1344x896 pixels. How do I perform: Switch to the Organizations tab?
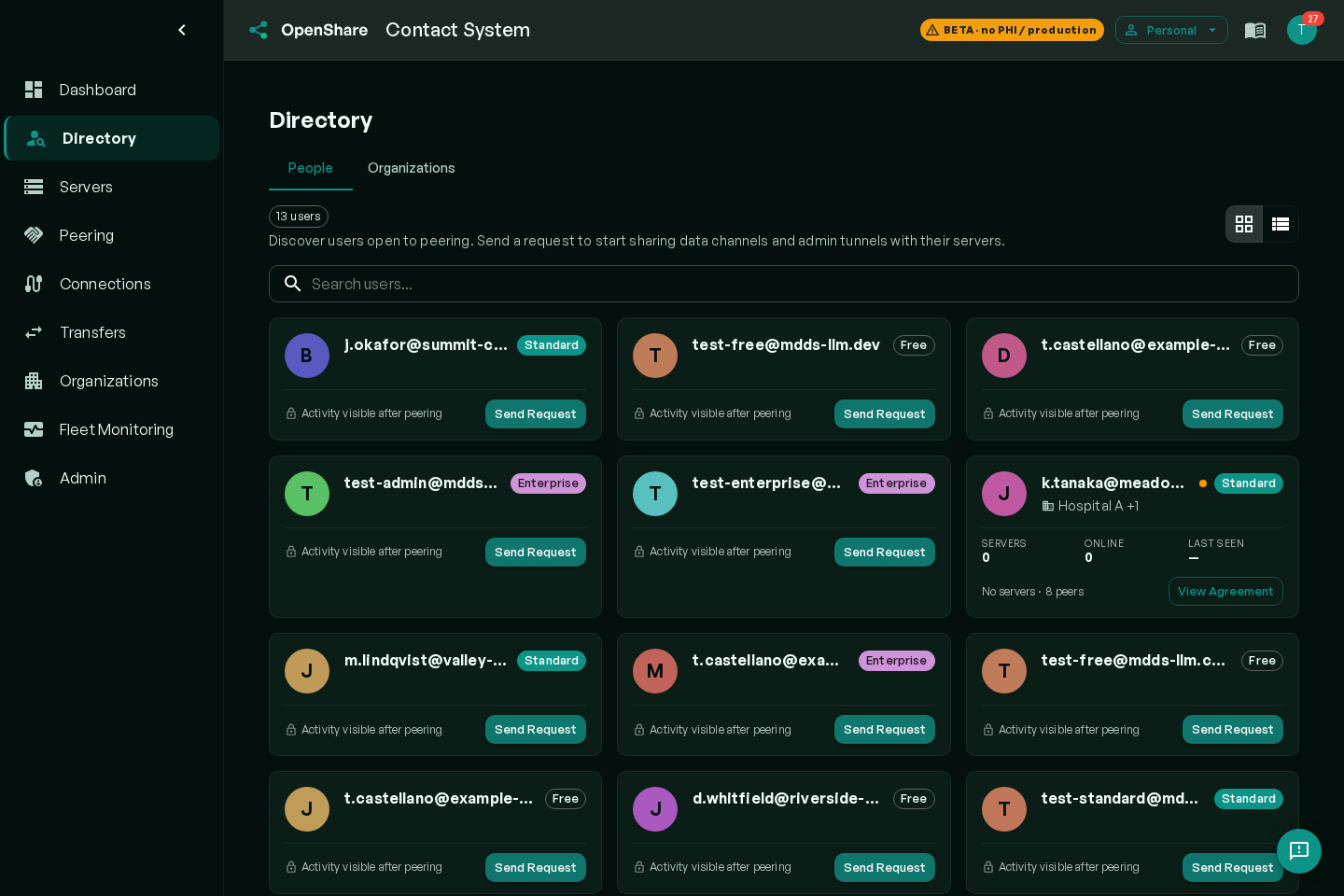coord(412,168)
